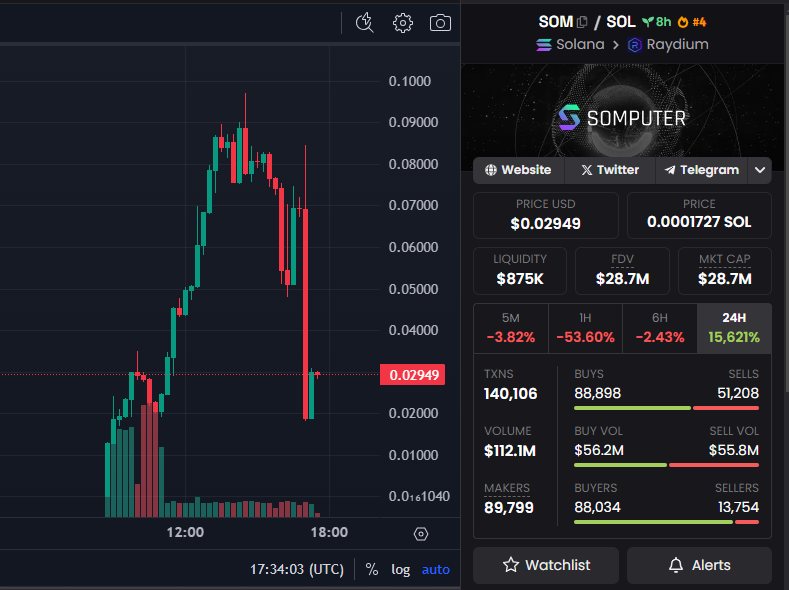Click the SELLS count 51,208

click(x=738, y=393)
